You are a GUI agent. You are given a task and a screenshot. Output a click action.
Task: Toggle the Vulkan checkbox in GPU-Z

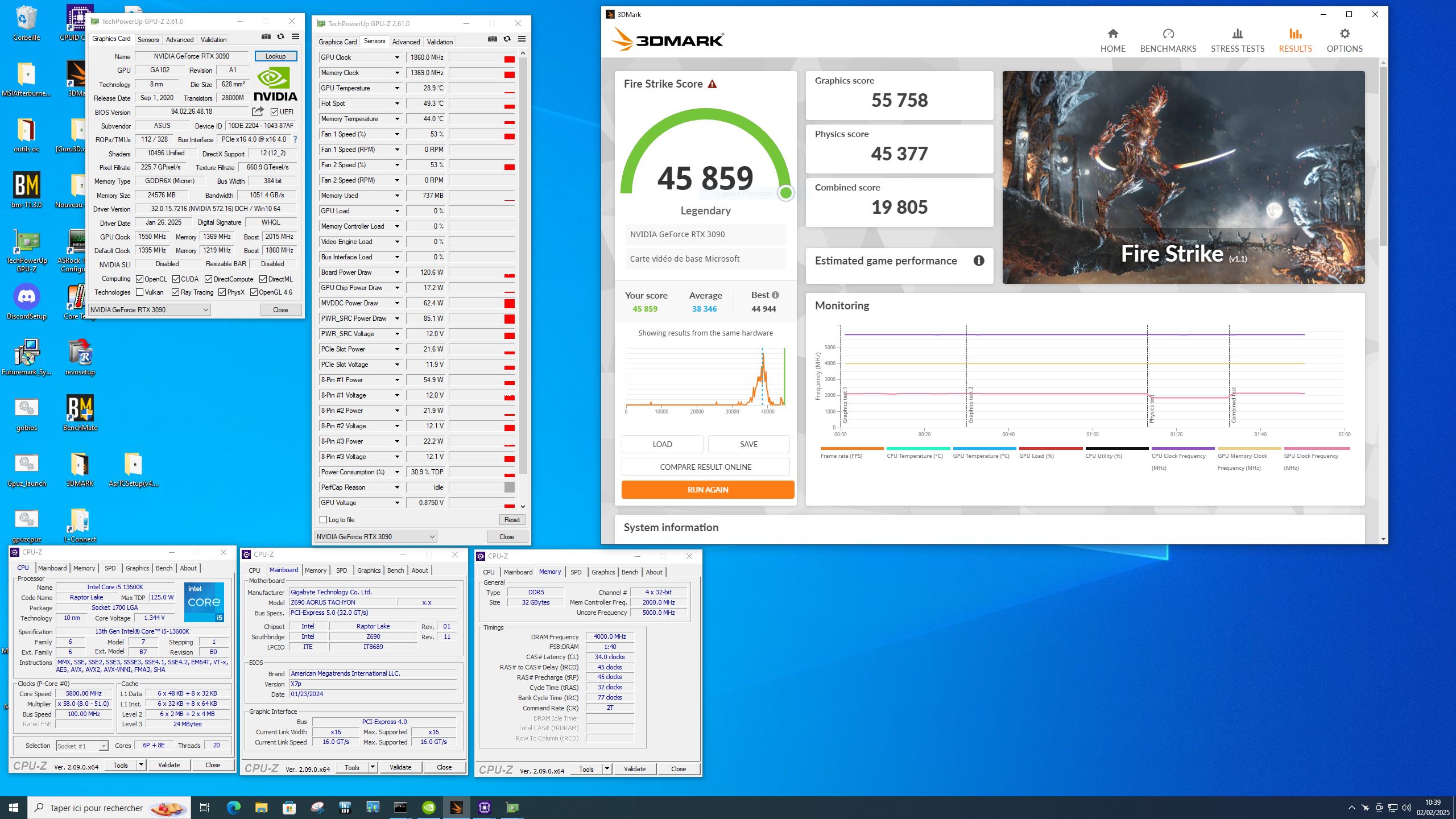click(139, 292)
